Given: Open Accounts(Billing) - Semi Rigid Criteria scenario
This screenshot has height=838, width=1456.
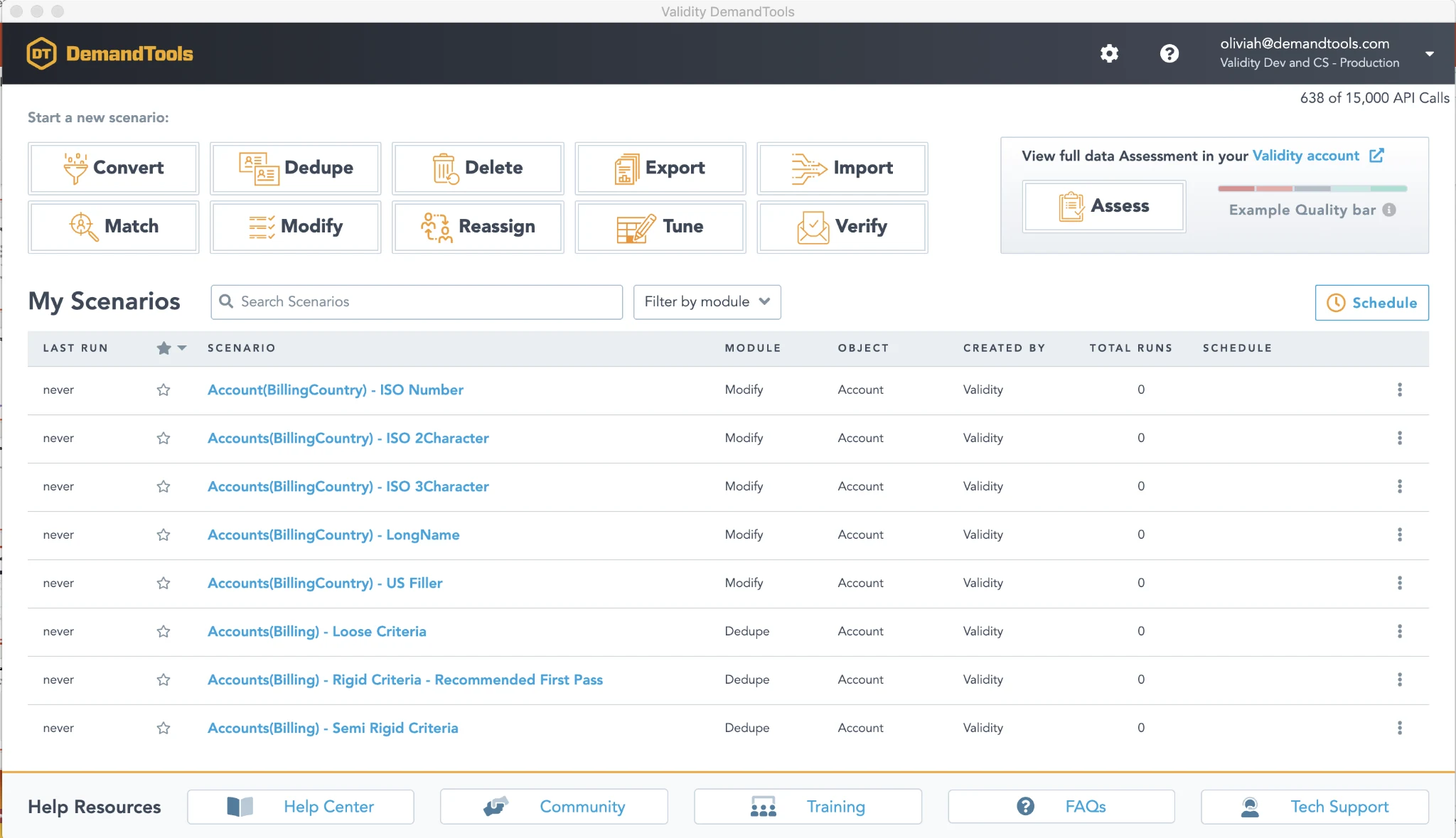Looking at the screenshot, I should [x=333, y=728].
